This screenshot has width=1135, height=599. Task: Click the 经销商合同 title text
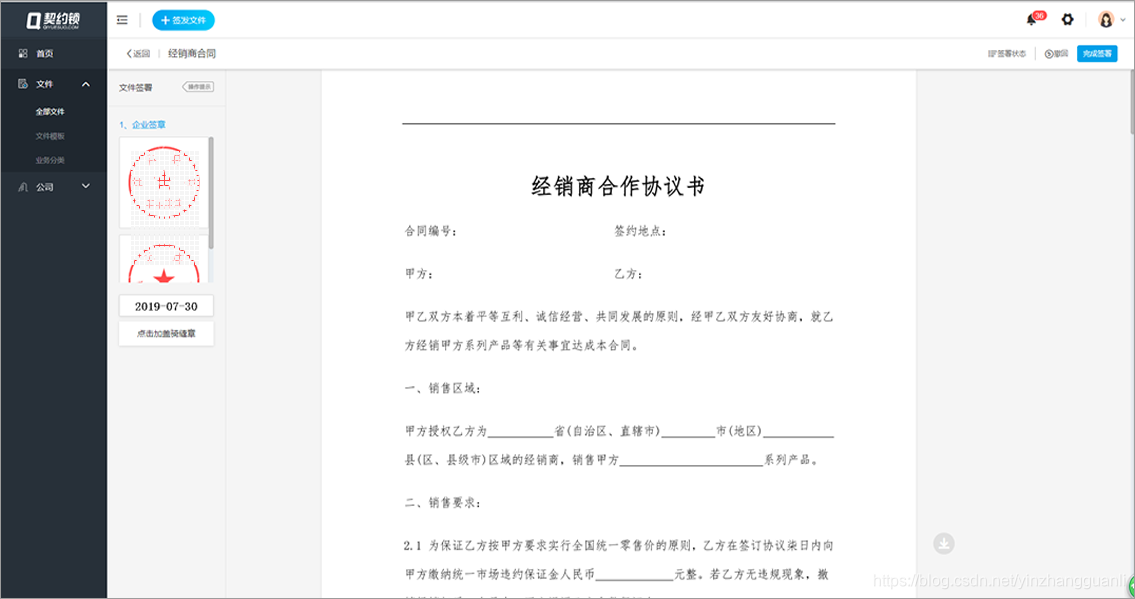(192, 54)
